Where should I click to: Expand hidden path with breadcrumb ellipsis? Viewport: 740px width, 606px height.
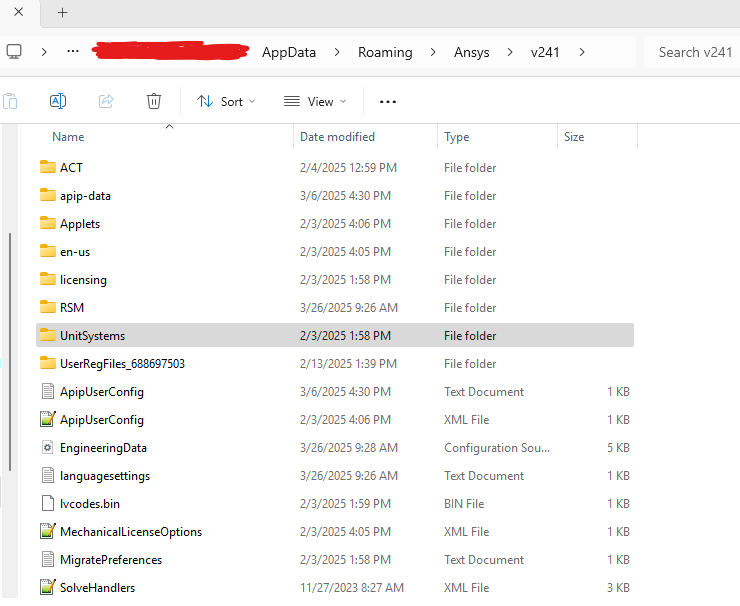click(72, 51)
